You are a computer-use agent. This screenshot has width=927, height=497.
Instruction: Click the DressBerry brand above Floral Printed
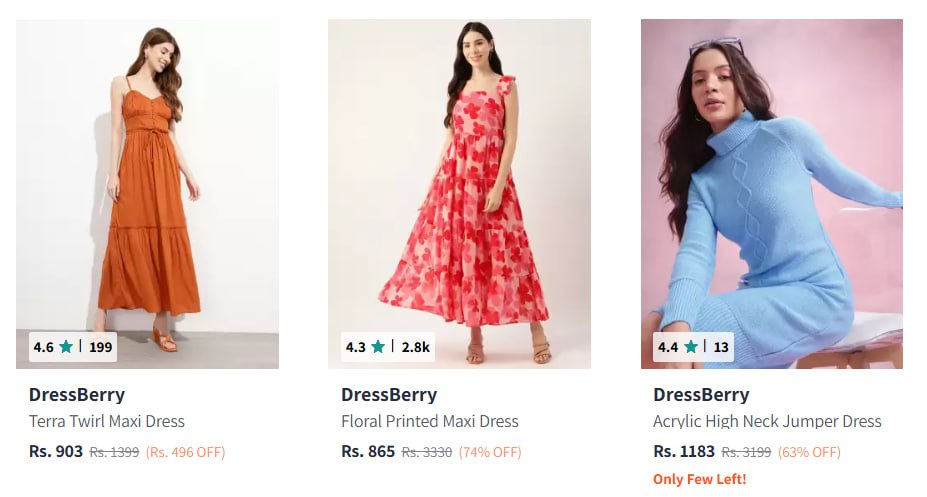click(x=389, y=394)
